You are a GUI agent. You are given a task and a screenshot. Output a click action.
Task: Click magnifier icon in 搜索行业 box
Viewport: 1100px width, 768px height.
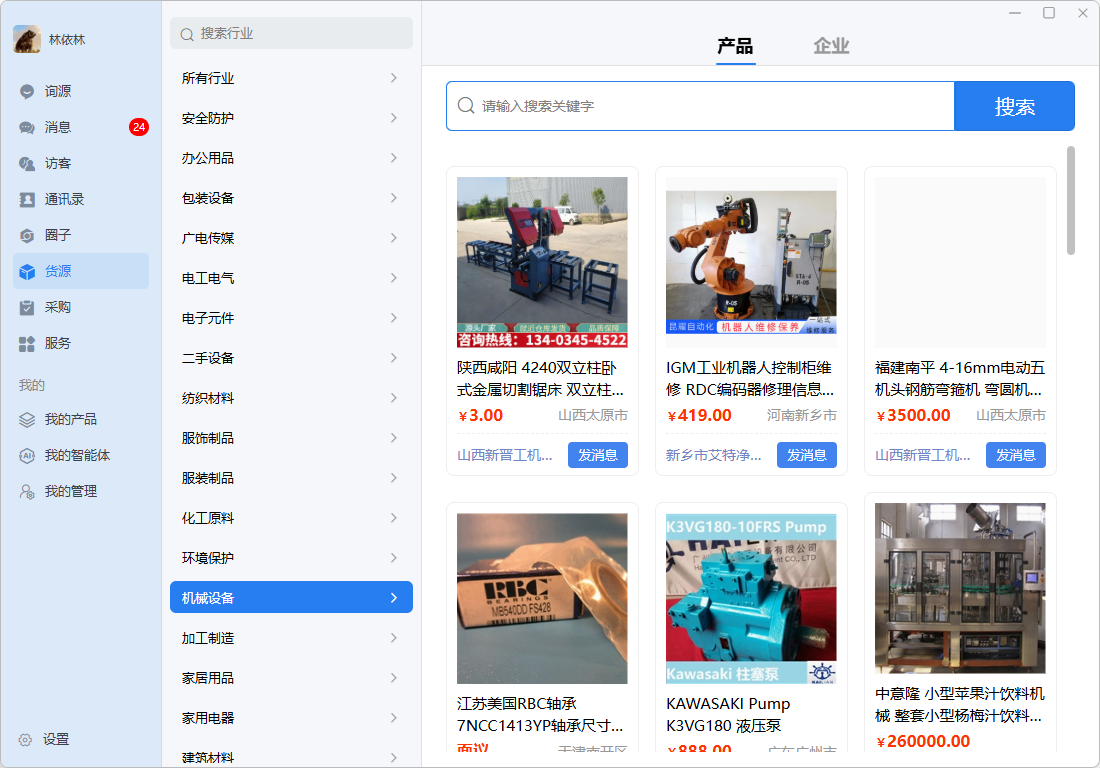[x=187, y=34]
